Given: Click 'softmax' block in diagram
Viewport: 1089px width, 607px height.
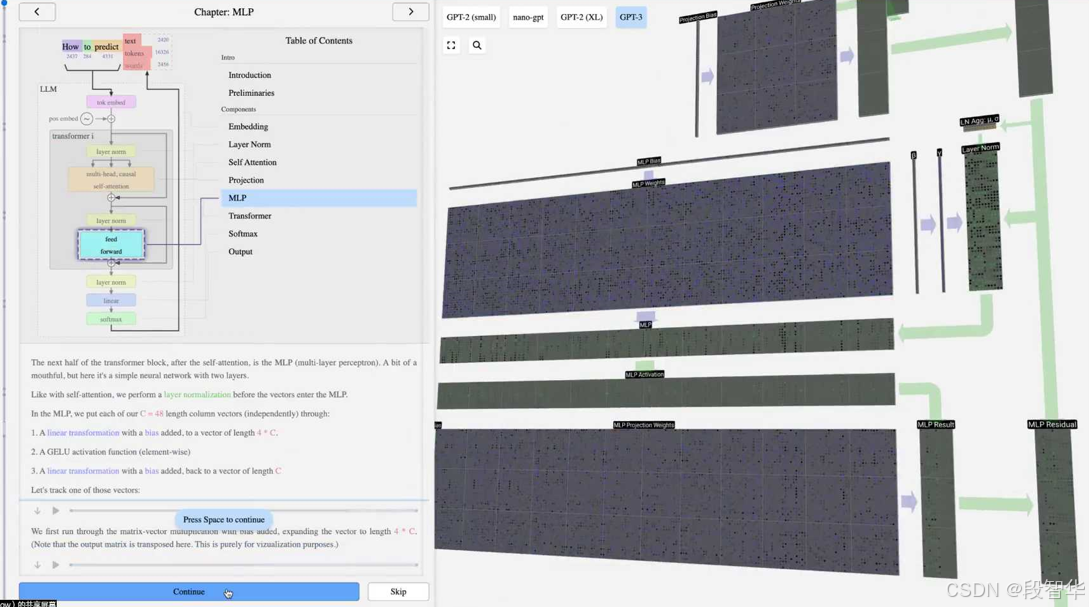Looking at the screenshot, I should (111, 319).
